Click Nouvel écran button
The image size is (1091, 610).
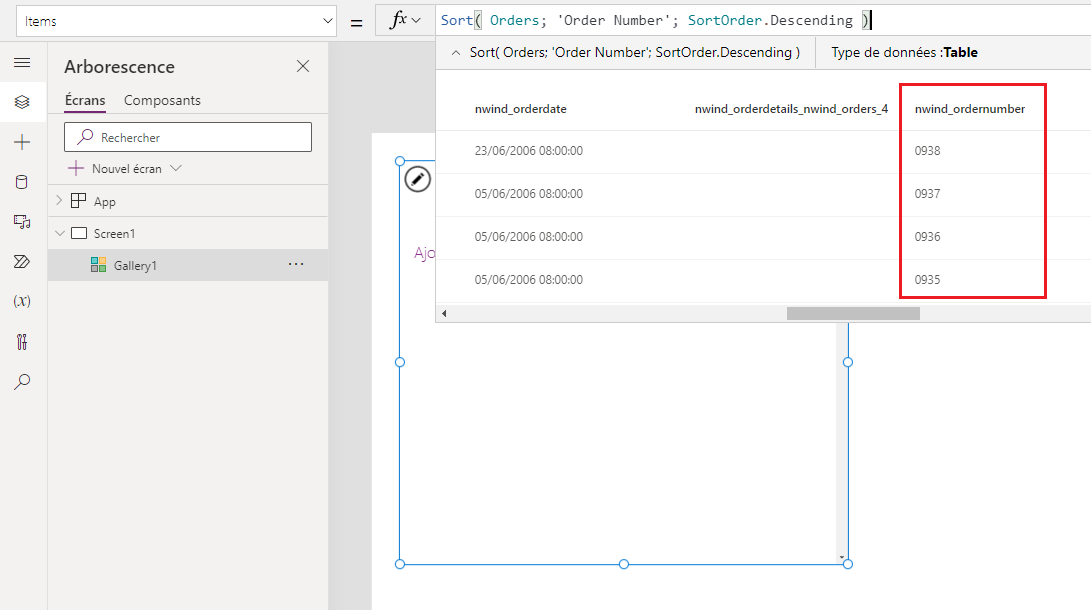[x=124, y=168]
